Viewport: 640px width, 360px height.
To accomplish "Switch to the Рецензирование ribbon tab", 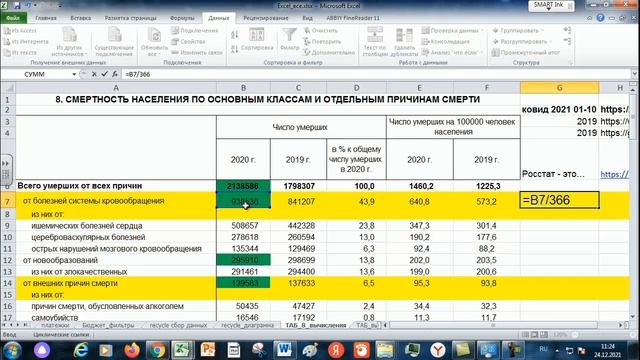I will pyautogui.click(x=266, y=18).
